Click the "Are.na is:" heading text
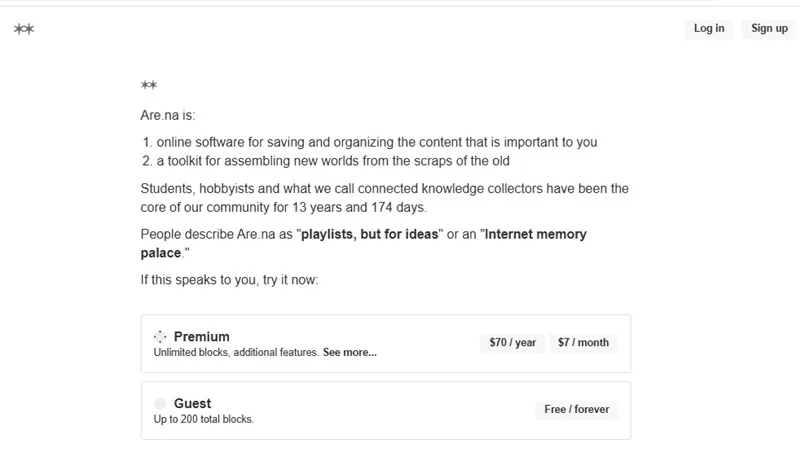 pyautogui.click(x=168, y=115)
